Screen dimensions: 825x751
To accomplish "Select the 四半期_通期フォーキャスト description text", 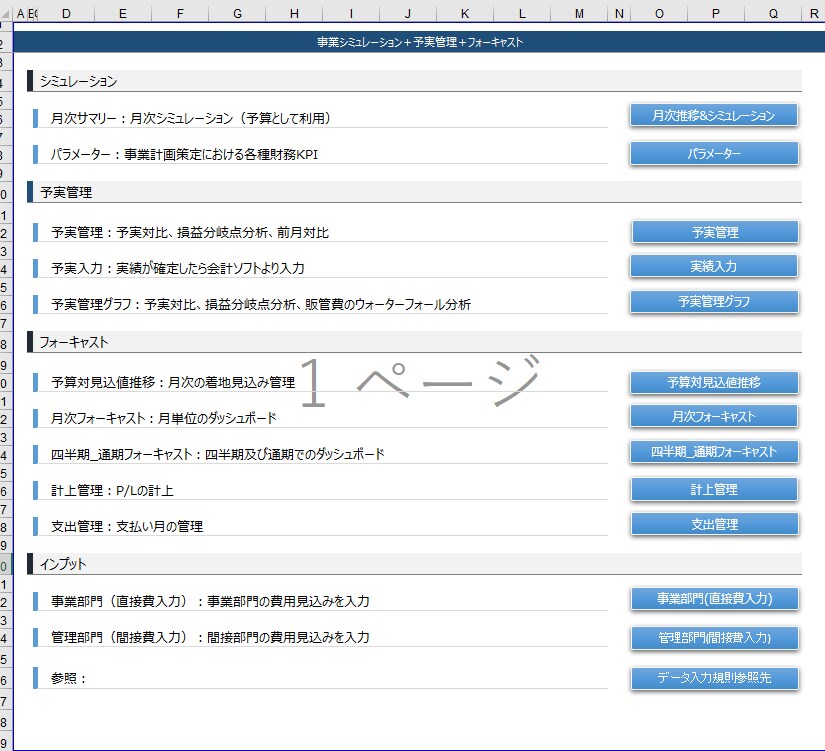I will click(x=218, y=454).
